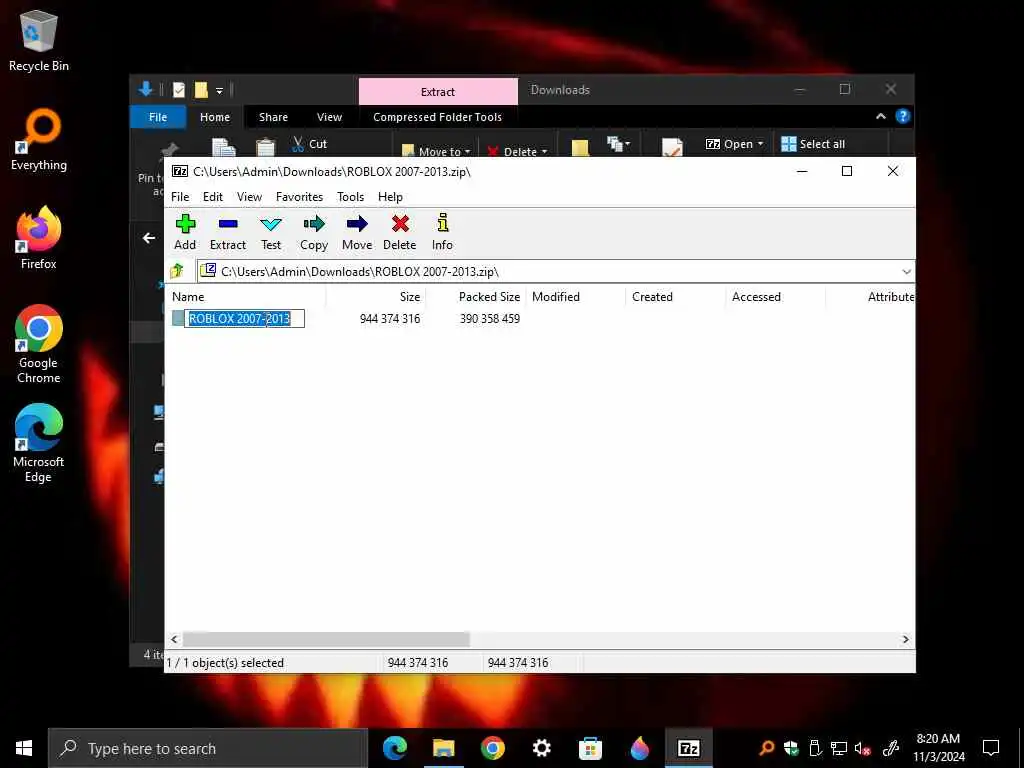
Task: Sort archive list by Modified column
Action: 575,296
